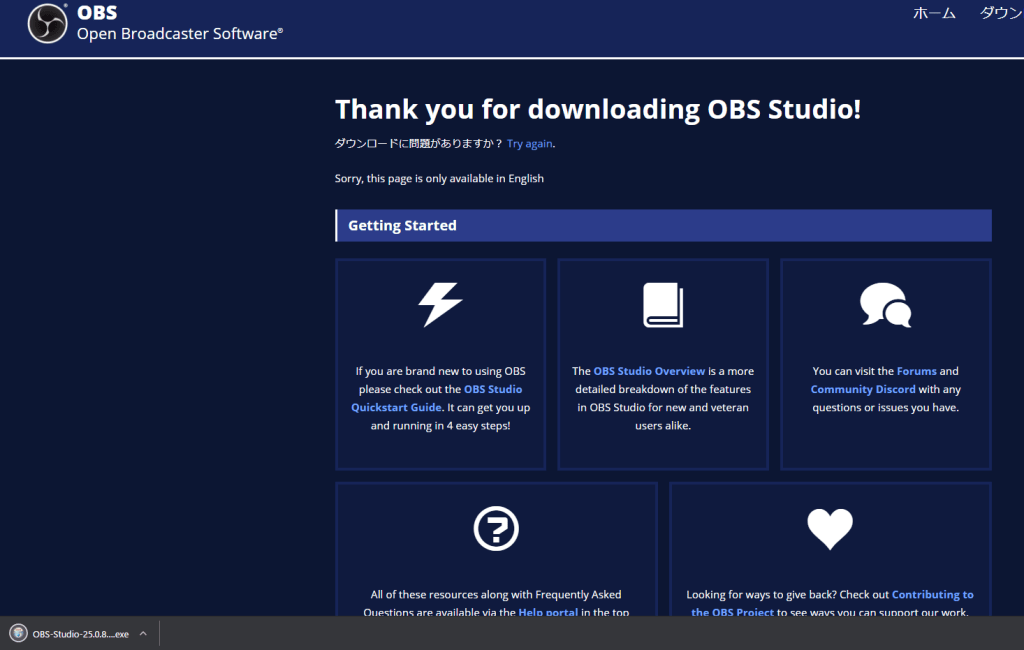Follow the Help portal link
This screenshot has height=650, width=1024.
pos(549,612)
